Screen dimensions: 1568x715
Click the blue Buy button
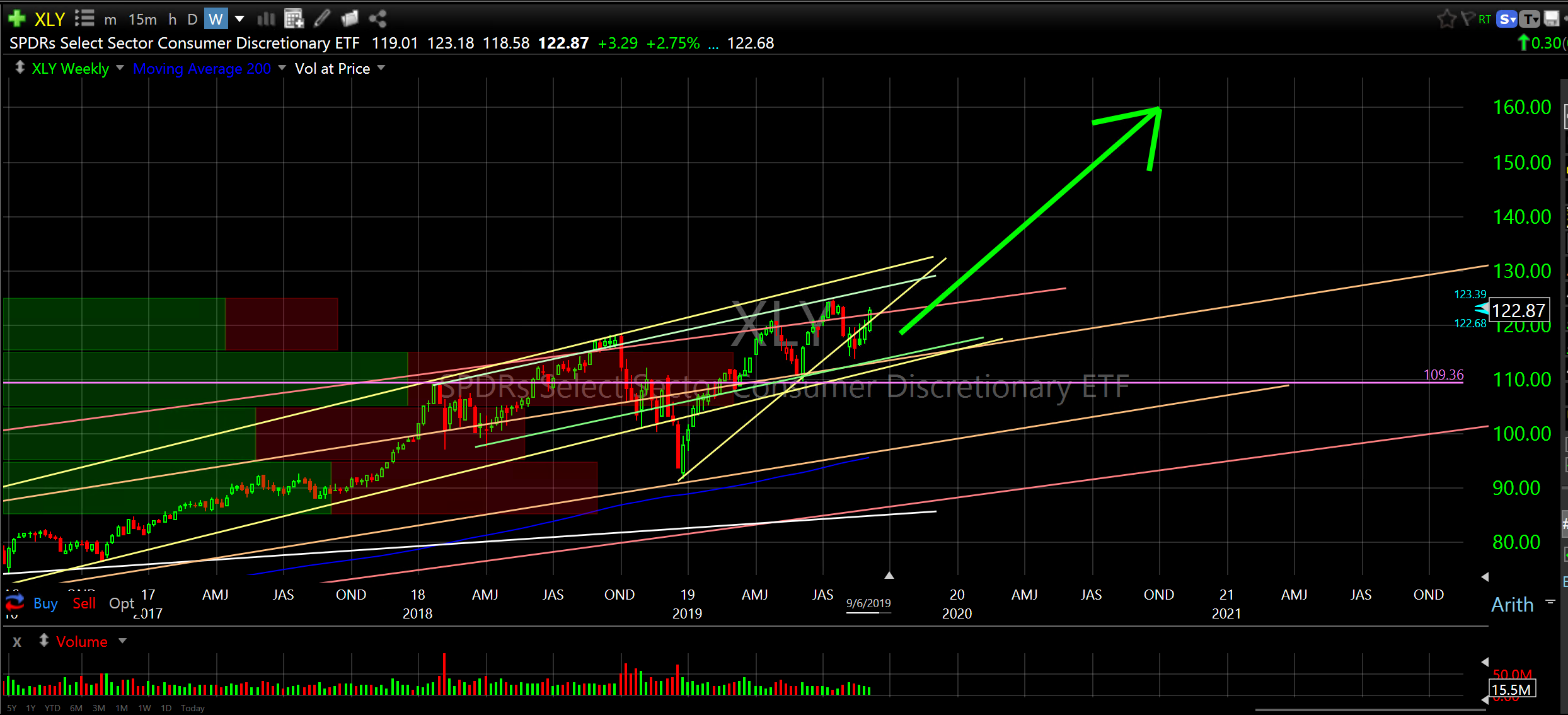coord(45,603)
